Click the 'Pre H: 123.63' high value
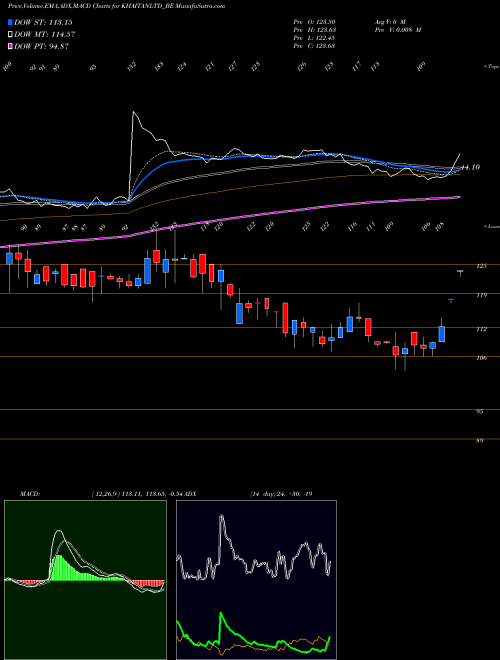 [x=314, y=29]
